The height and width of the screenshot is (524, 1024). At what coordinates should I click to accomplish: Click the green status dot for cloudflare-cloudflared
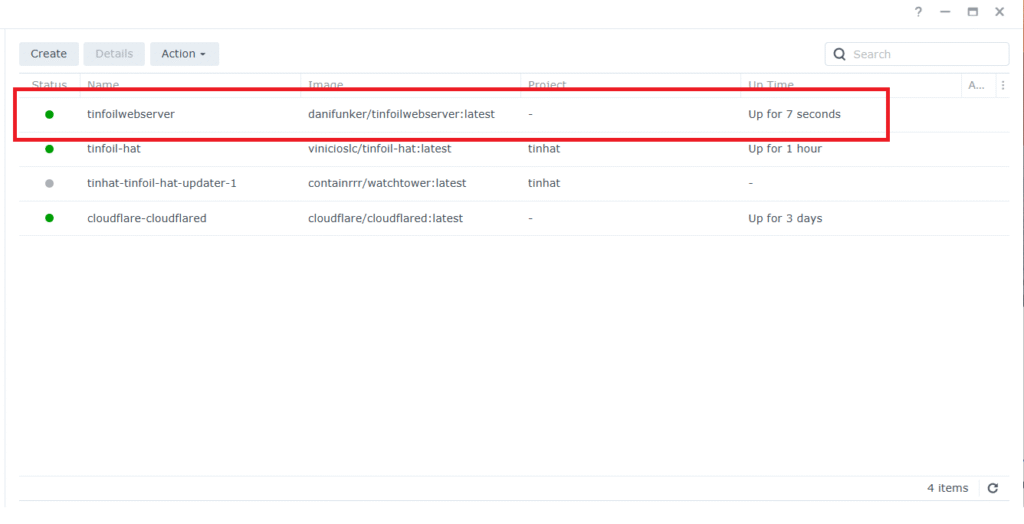[49, 218]
